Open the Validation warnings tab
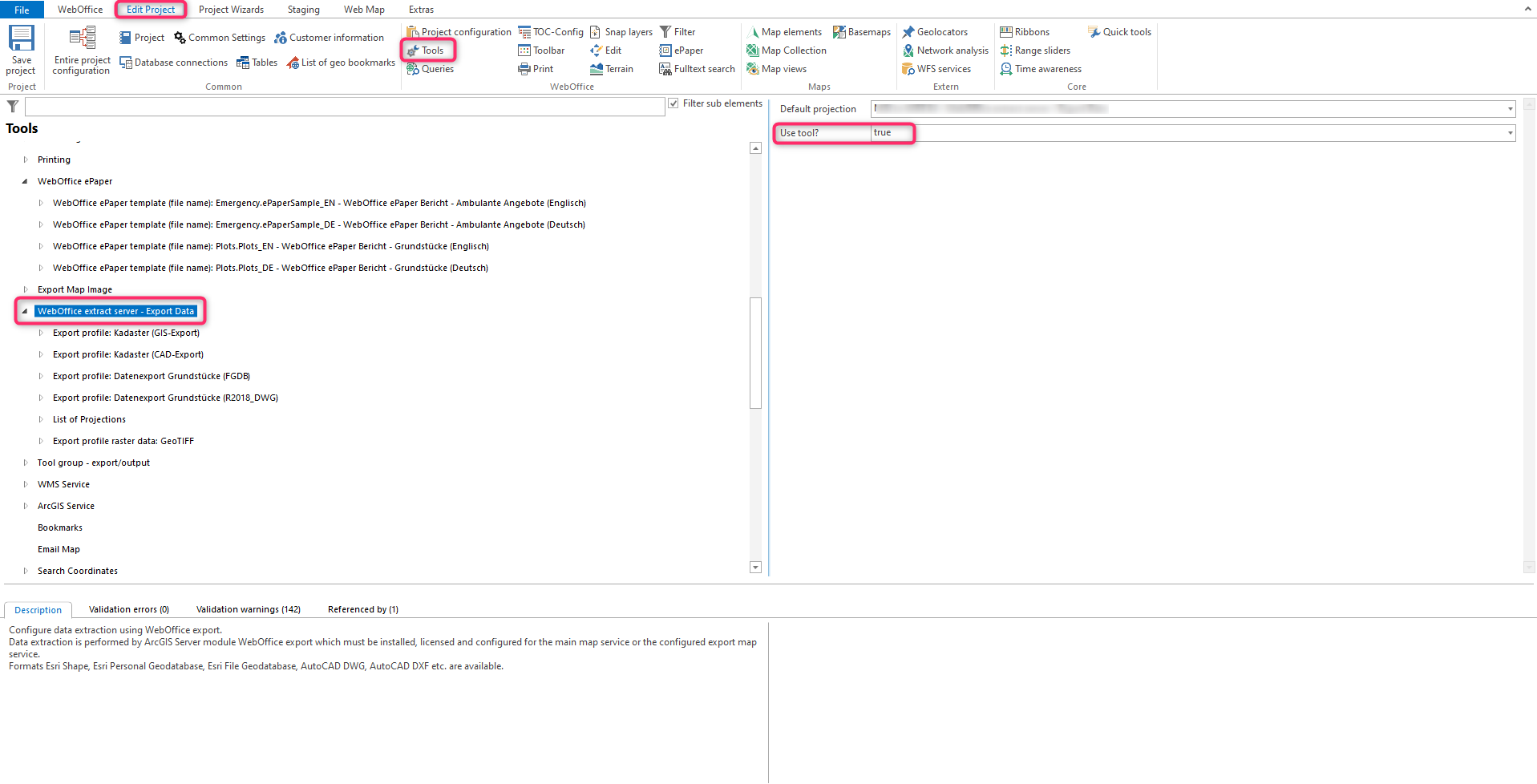Screen dimensions: 1537x784 pyautogui.click(x=248, y=609)
